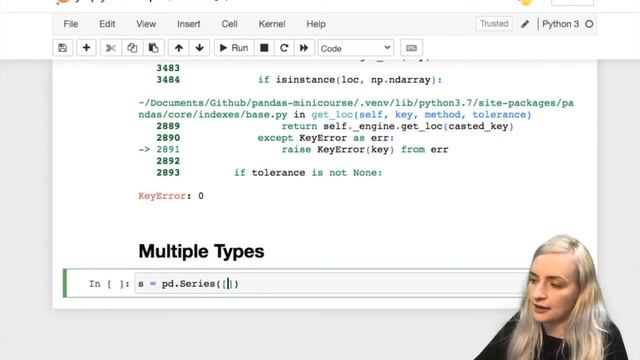This screenshot has width=640, height=360.
Task: Interrupt the kernel with stop icon
Action: (x=264, y=48)
